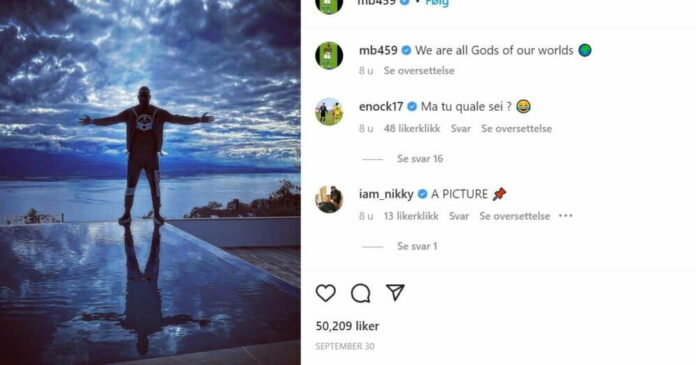View '13 likerklikk' on iam_nikky comment

click(411, 216)
